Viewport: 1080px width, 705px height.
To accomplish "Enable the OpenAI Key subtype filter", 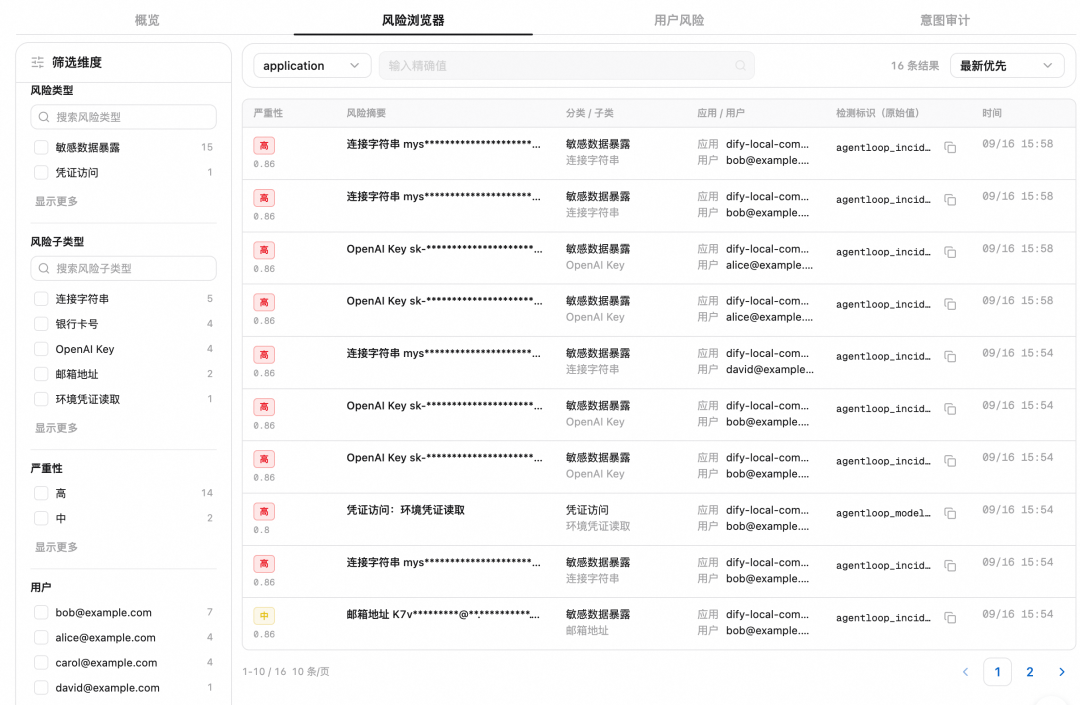I will point(41,349).
